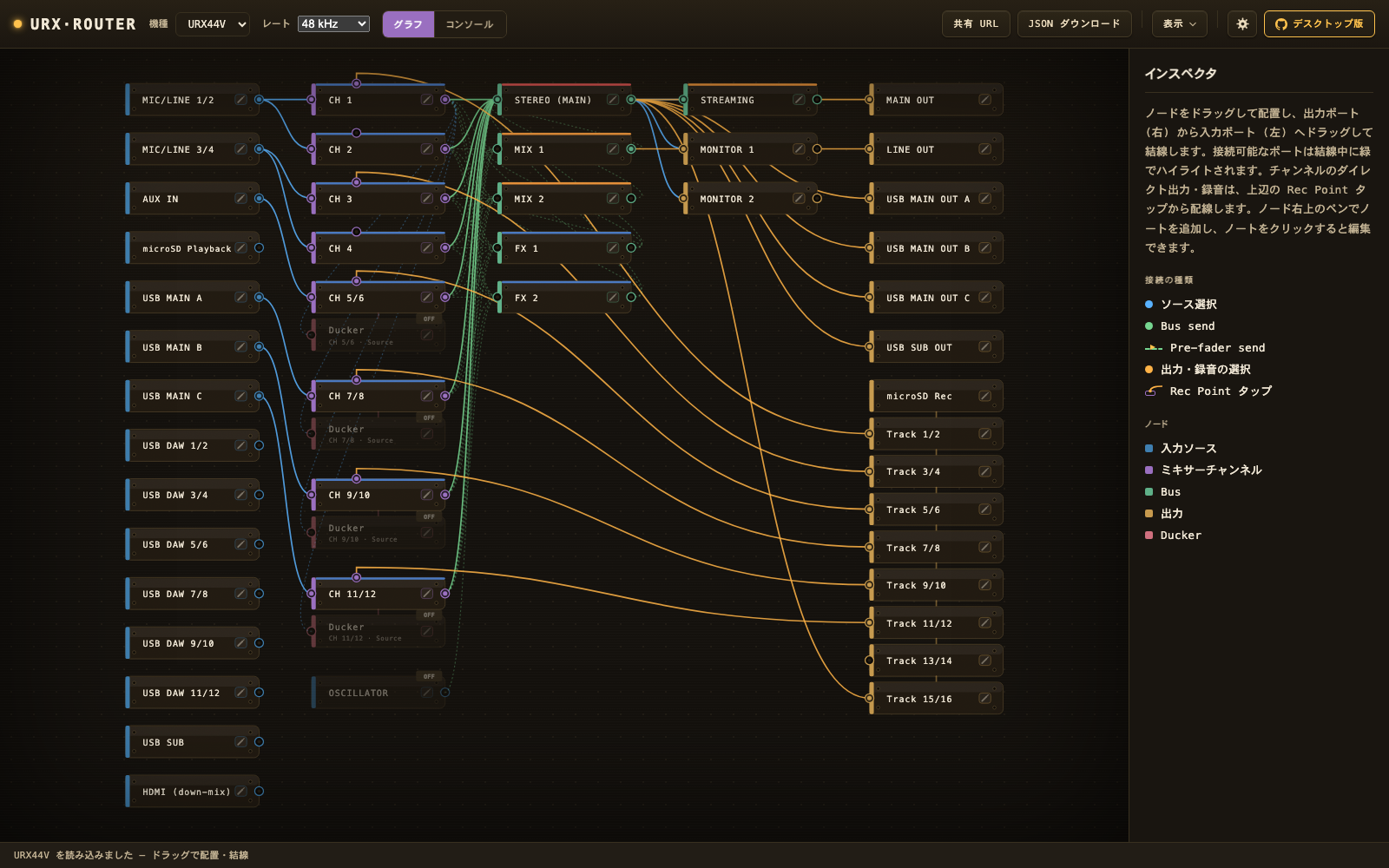Image resolution: width=1389 pixels, height=868 pixels.
Task: Click the pencil icon on Track 5/6
Action: 984,510
